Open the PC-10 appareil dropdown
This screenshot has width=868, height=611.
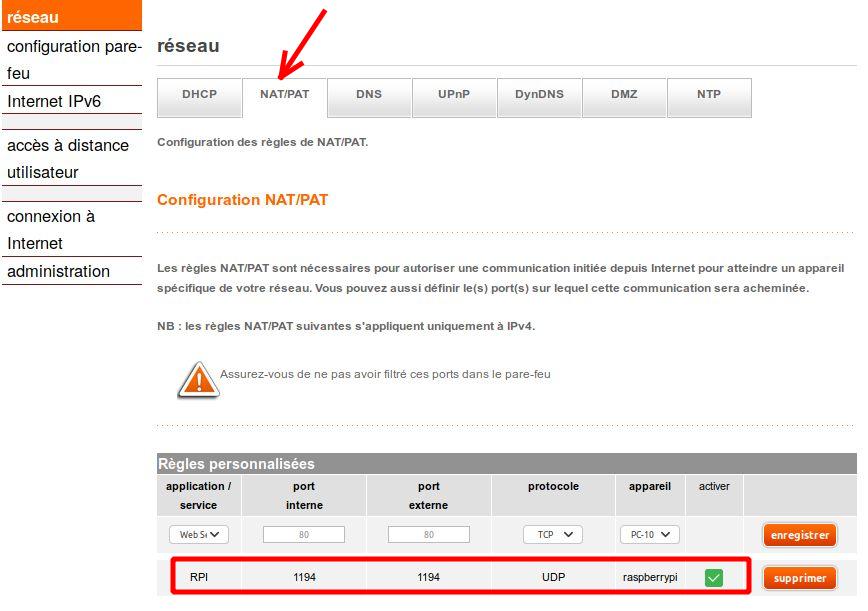coord(649,535)
